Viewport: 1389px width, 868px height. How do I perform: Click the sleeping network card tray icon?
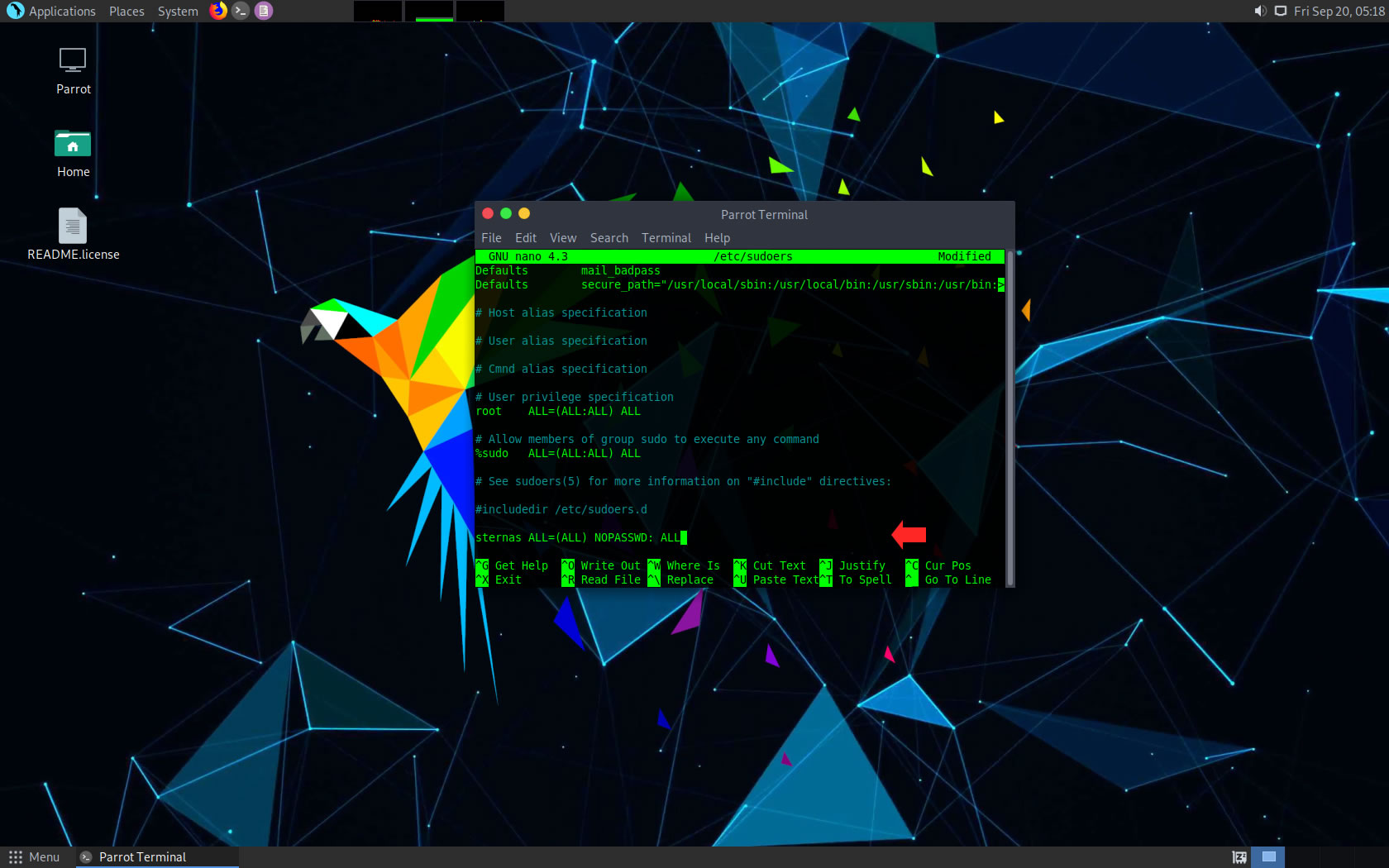pos(1239,857)
